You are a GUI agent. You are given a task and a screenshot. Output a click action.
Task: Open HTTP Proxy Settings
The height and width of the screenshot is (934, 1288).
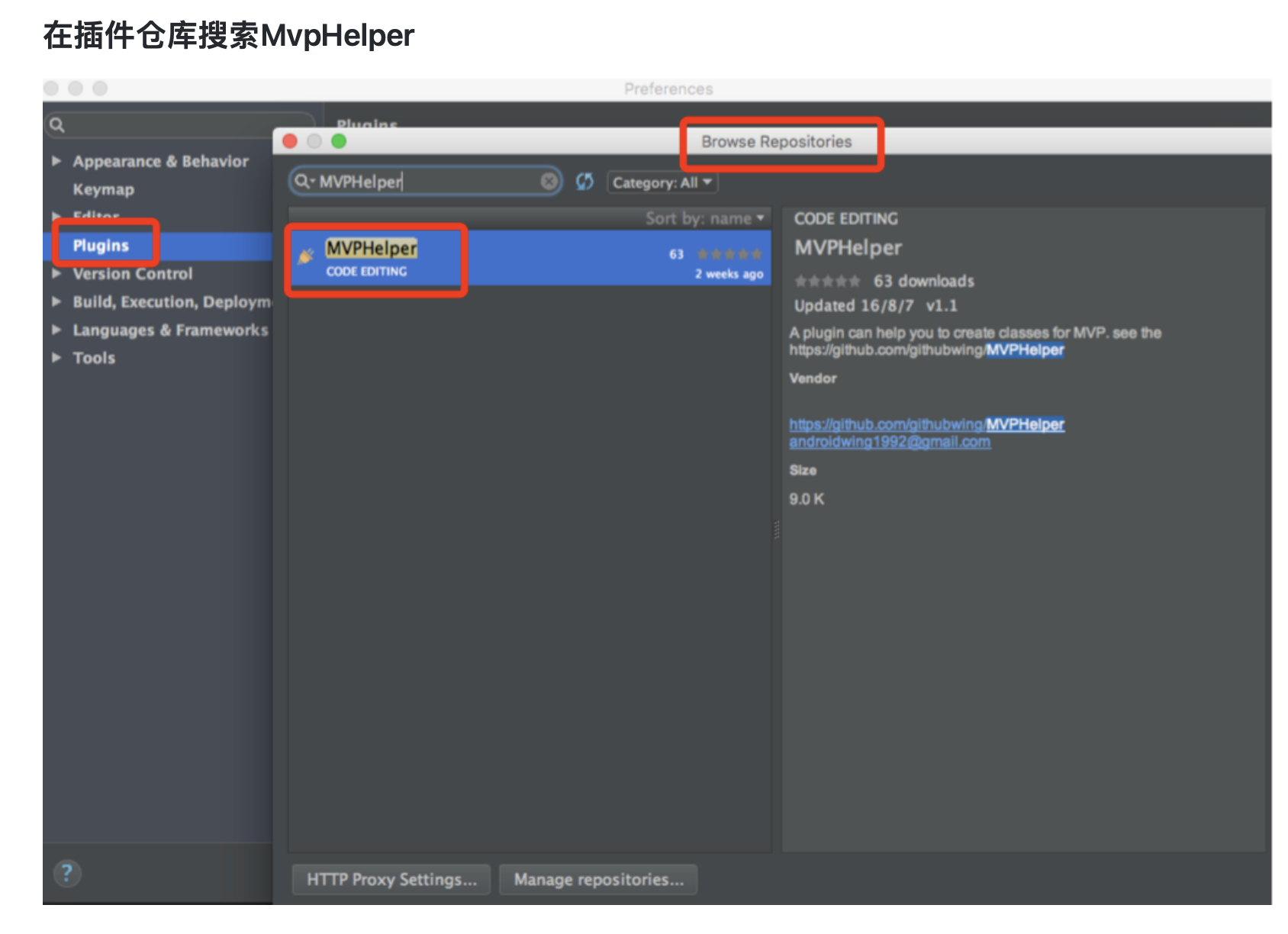pos(390,879)
